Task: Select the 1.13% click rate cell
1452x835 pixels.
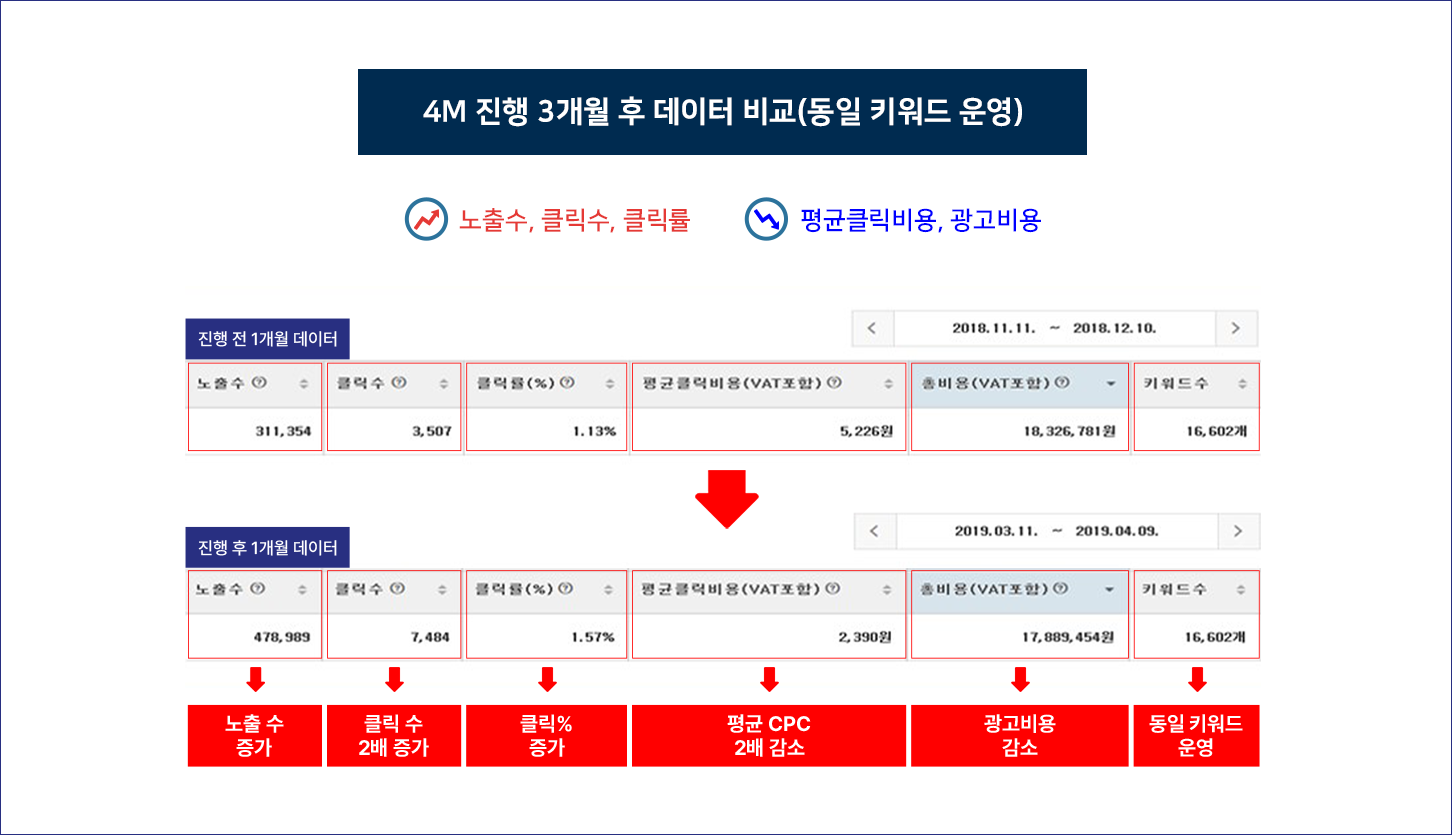Action: tap(547, 431)
